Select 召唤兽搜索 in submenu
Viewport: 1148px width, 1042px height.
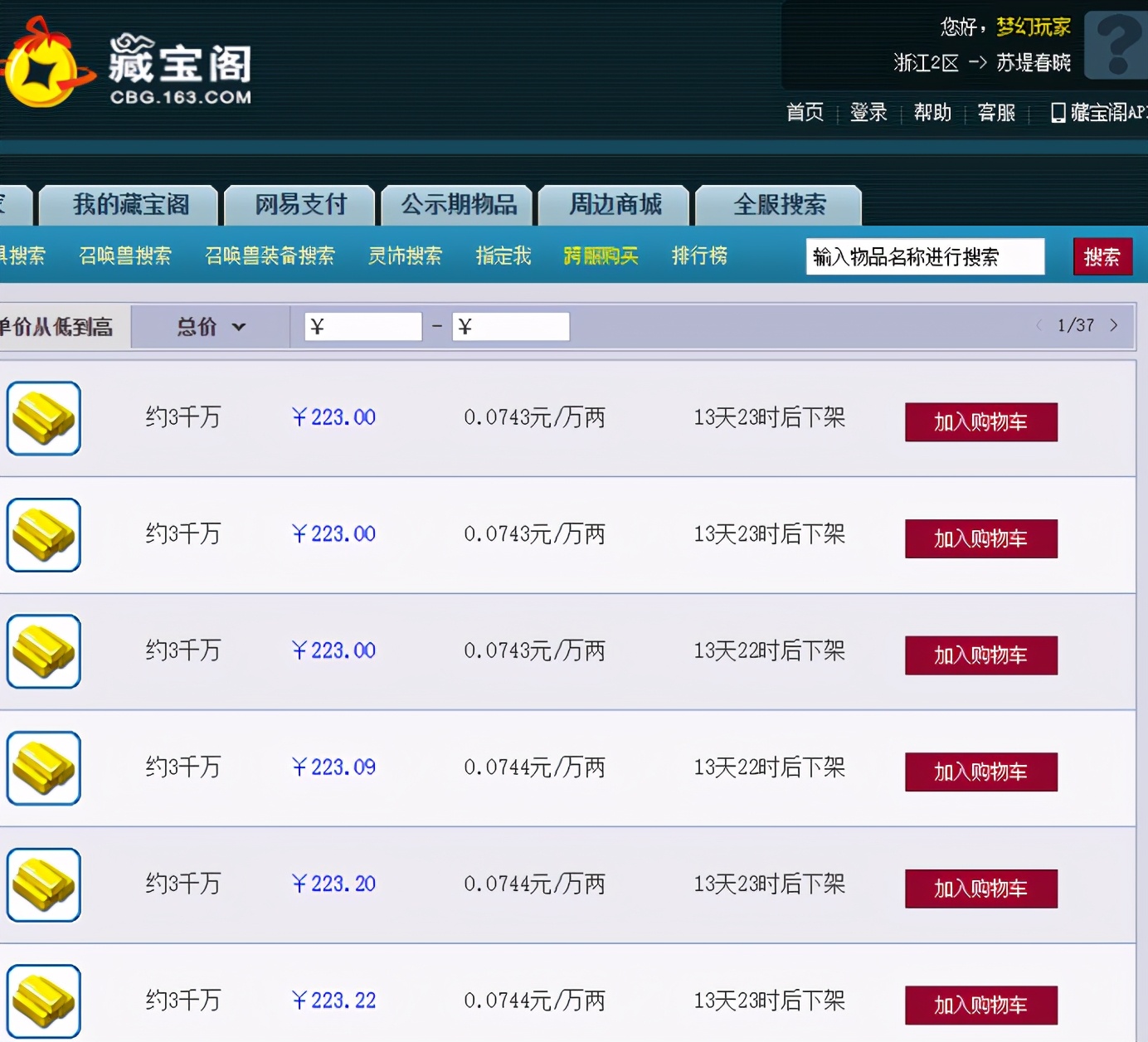point(125,256)
